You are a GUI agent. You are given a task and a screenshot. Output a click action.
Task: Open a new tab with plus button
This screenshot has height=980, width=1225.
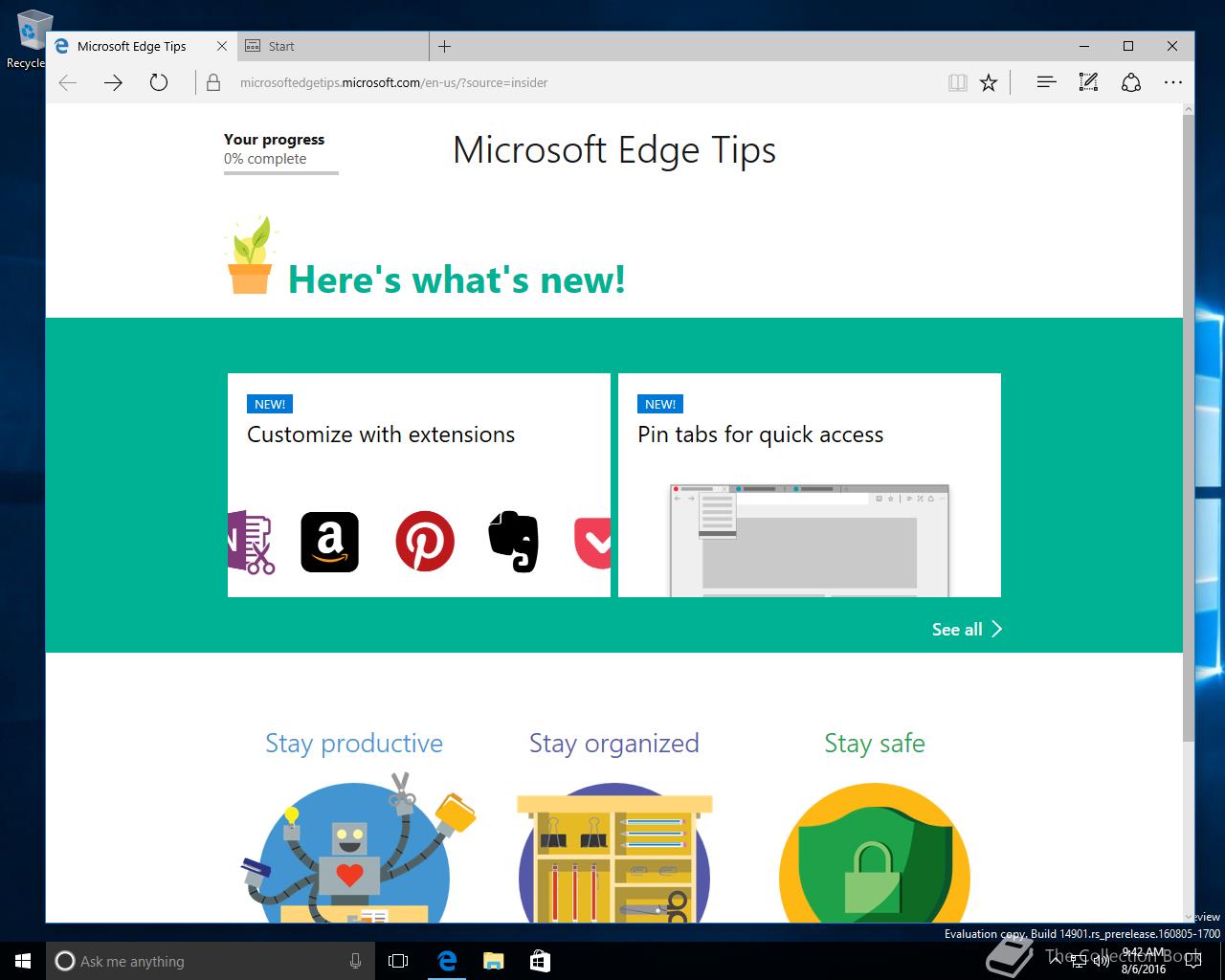point(444,46)
